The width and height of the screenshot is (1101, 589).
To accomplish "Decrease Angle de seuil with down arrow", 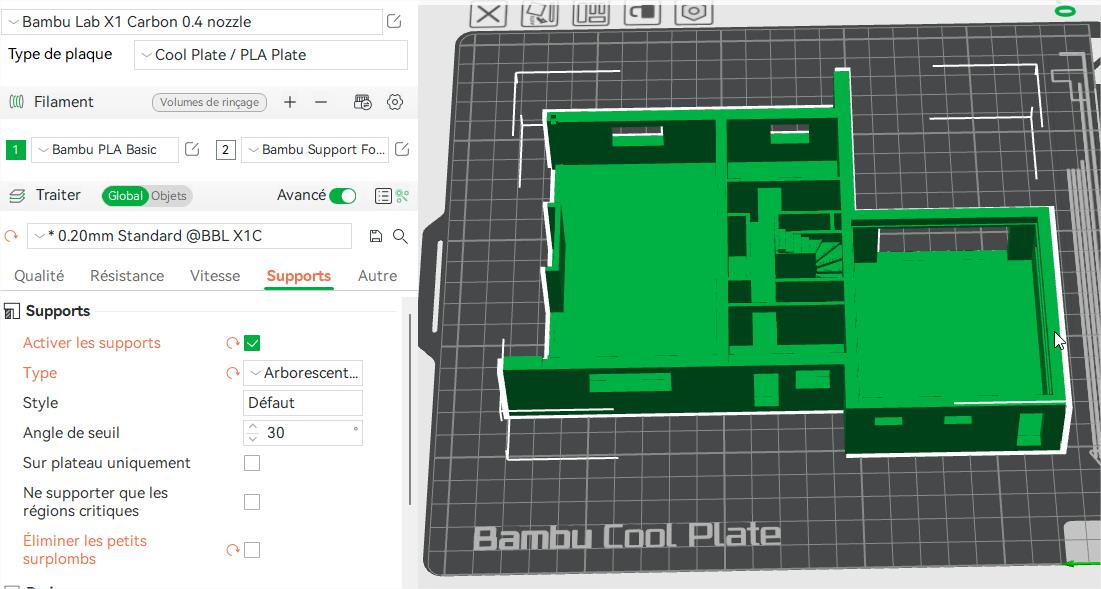I will (x=253, y=439).
